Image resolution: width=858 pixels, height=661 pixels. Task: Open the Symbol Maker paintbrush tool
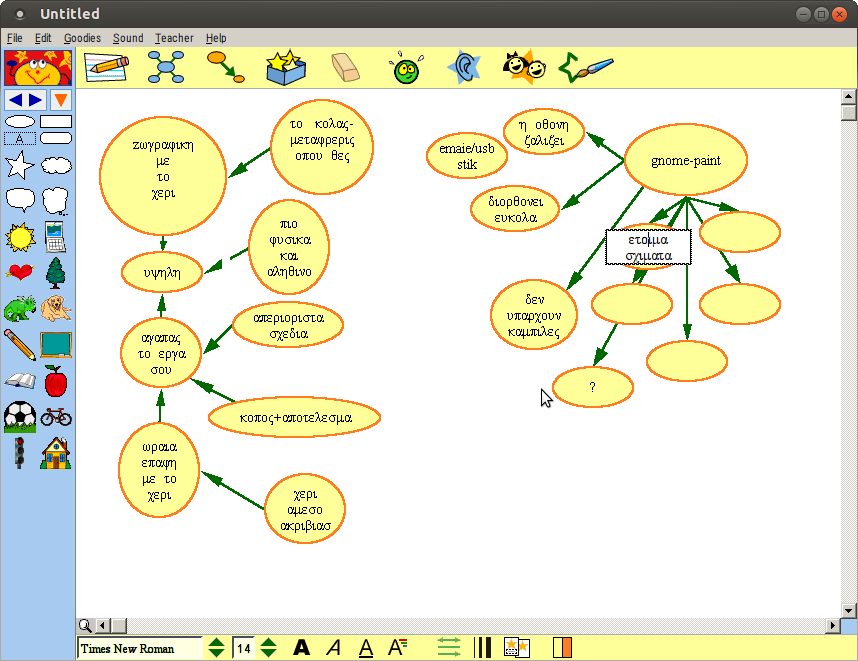[585, 68]
